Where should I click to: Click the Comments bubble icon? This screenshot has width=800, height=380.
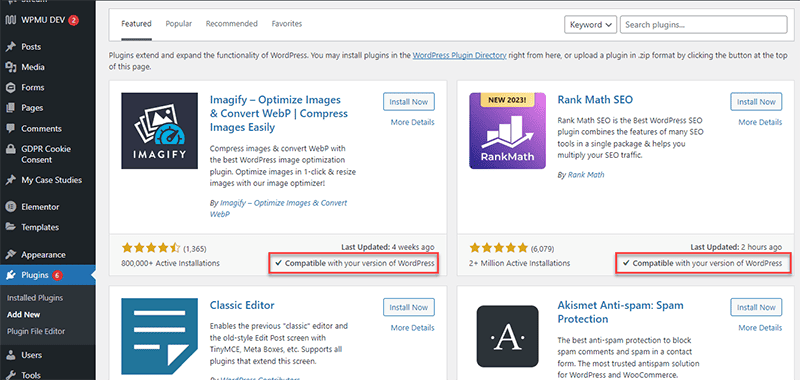(x=10, y=129)
